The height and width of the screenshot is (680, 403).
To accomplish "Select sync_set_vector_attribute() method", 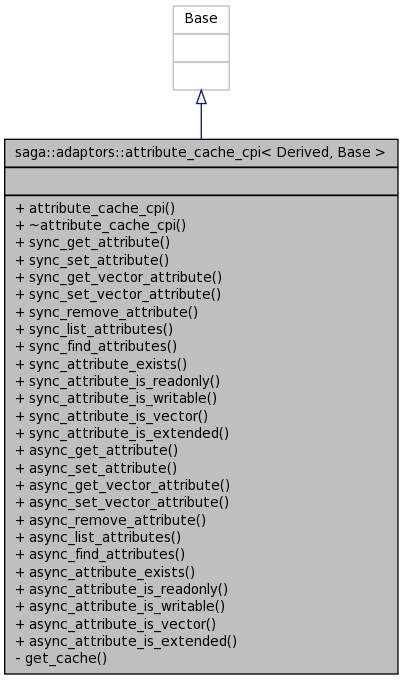I will coord(118,294).
